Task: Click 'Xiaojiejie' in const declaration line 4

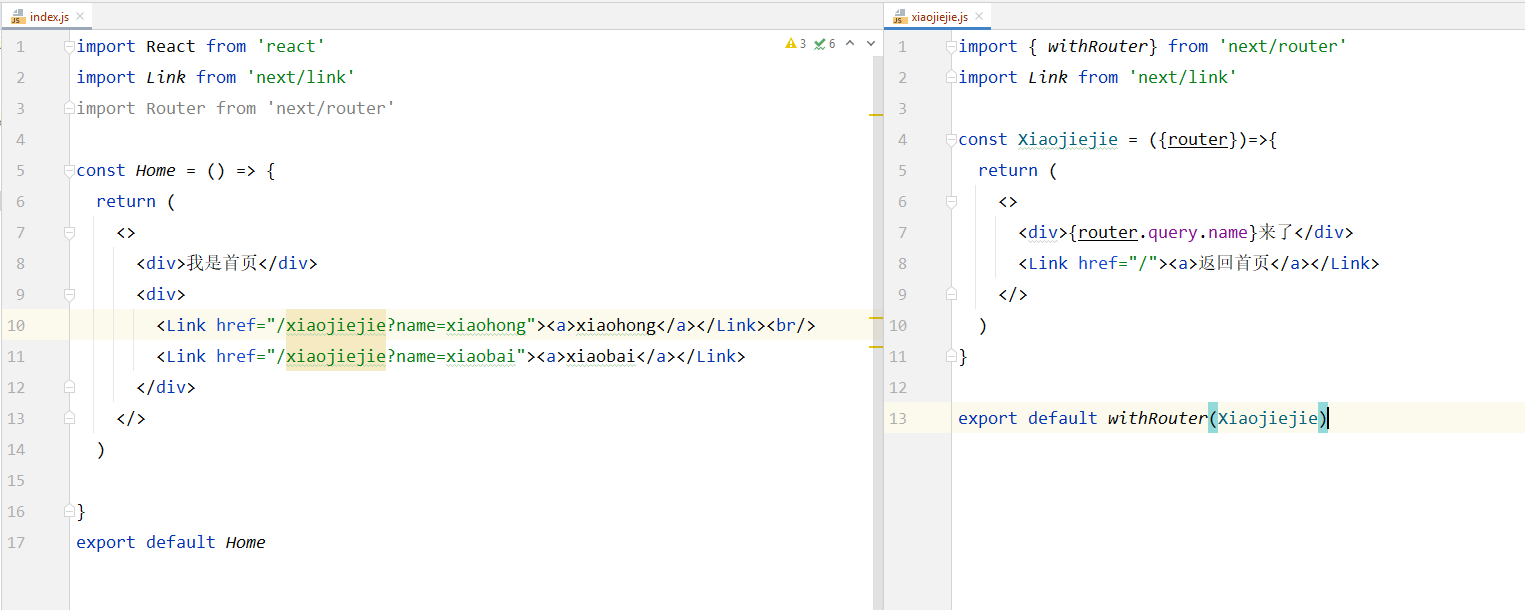Action: [x=1068, y=139]
